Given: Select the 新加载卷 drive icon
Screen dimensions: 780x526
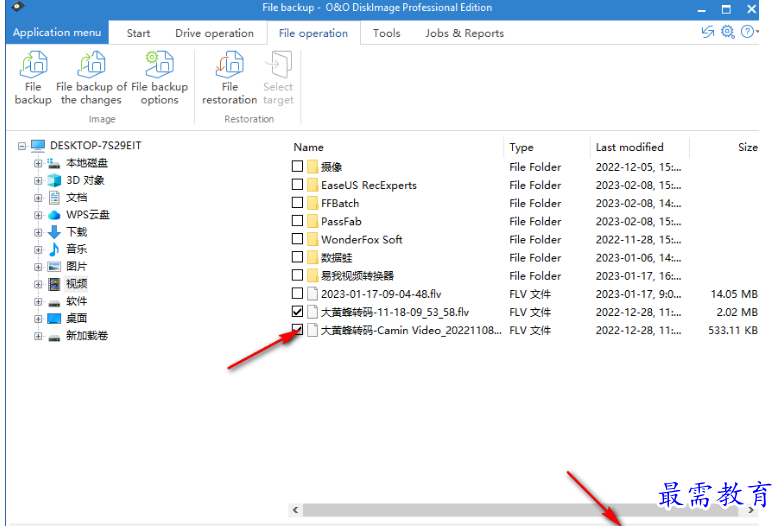Looking at the screenshot, I should point(54,337).
